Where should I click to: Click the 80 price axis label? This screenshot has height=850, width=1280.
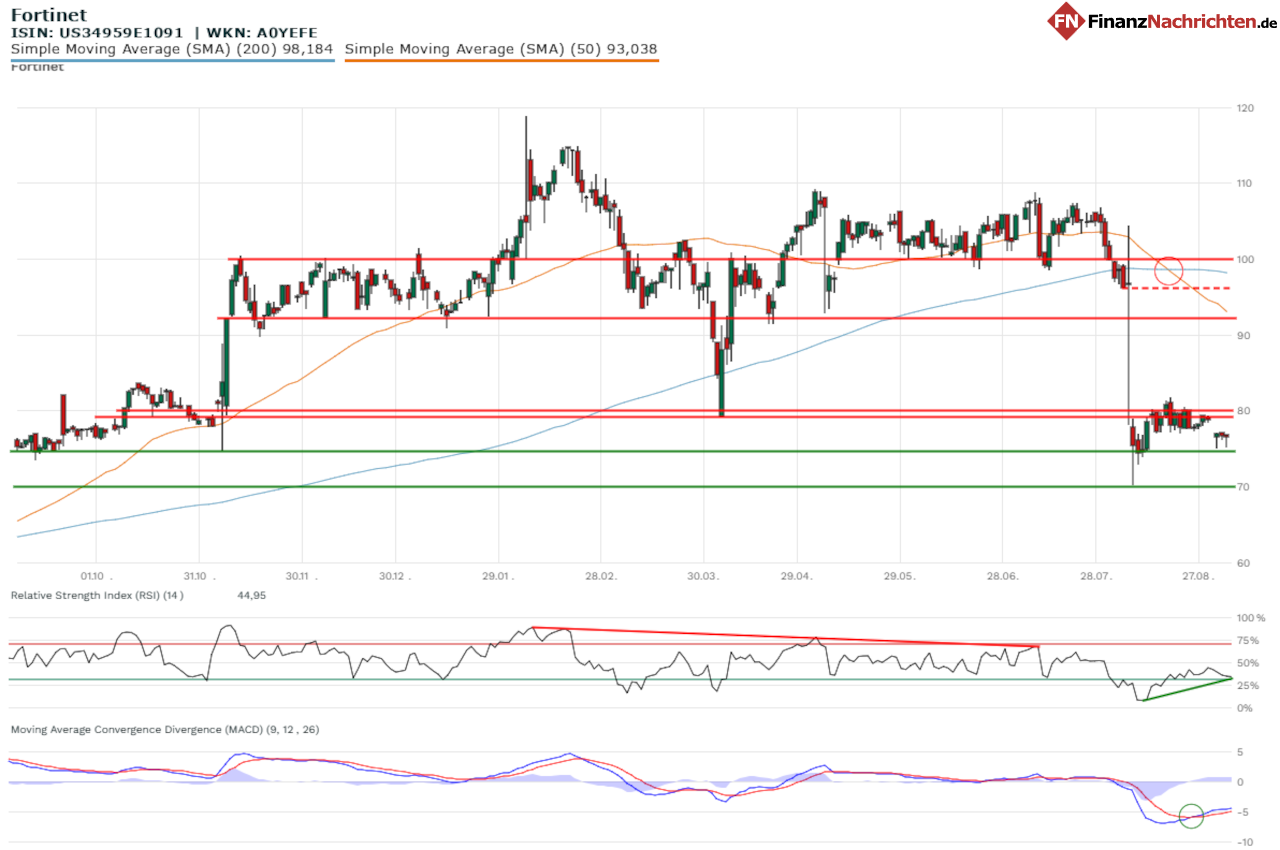[x=1243, y=411]
